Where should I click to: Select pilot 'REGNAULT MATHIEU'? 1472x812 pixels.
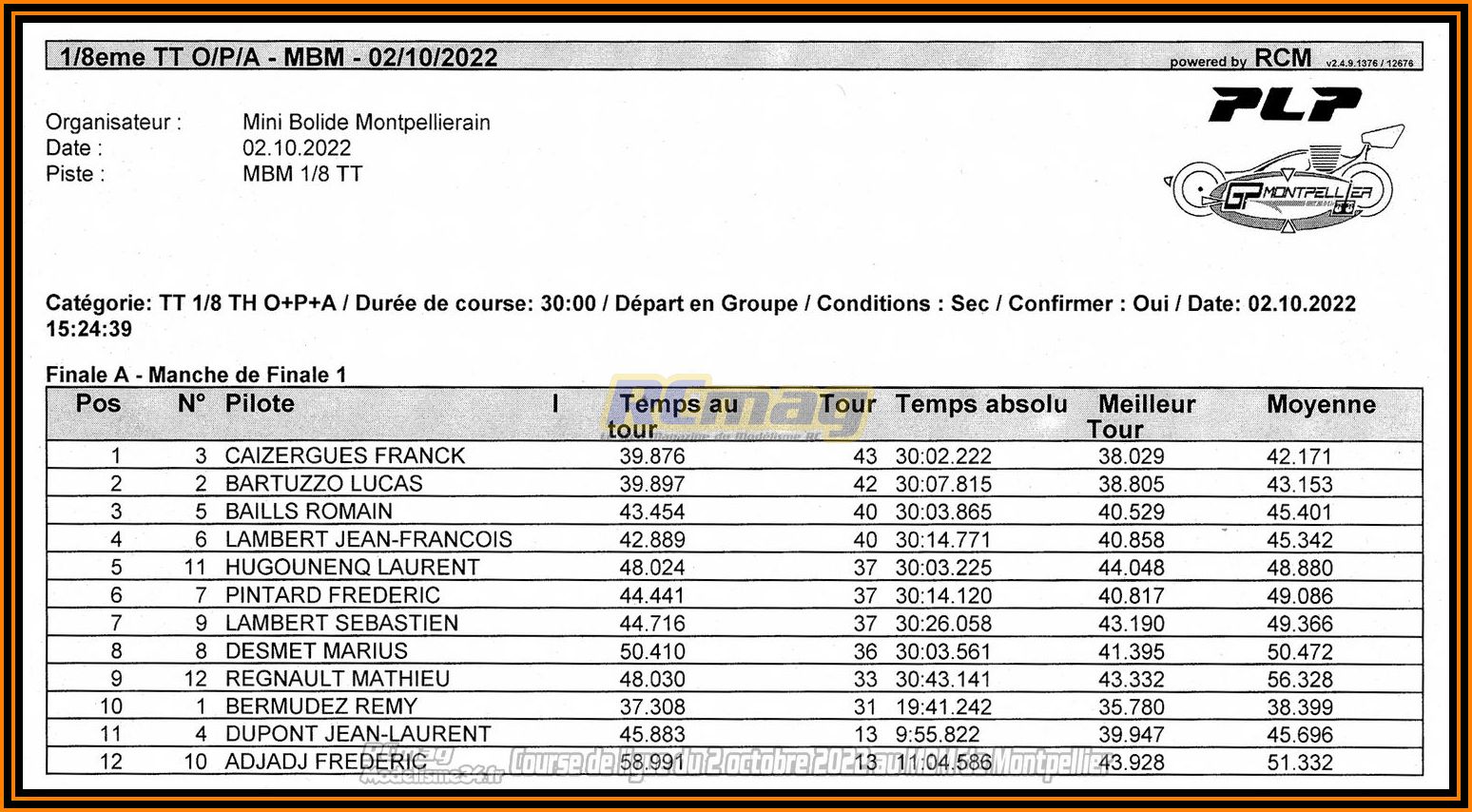[x=338, y=678]
